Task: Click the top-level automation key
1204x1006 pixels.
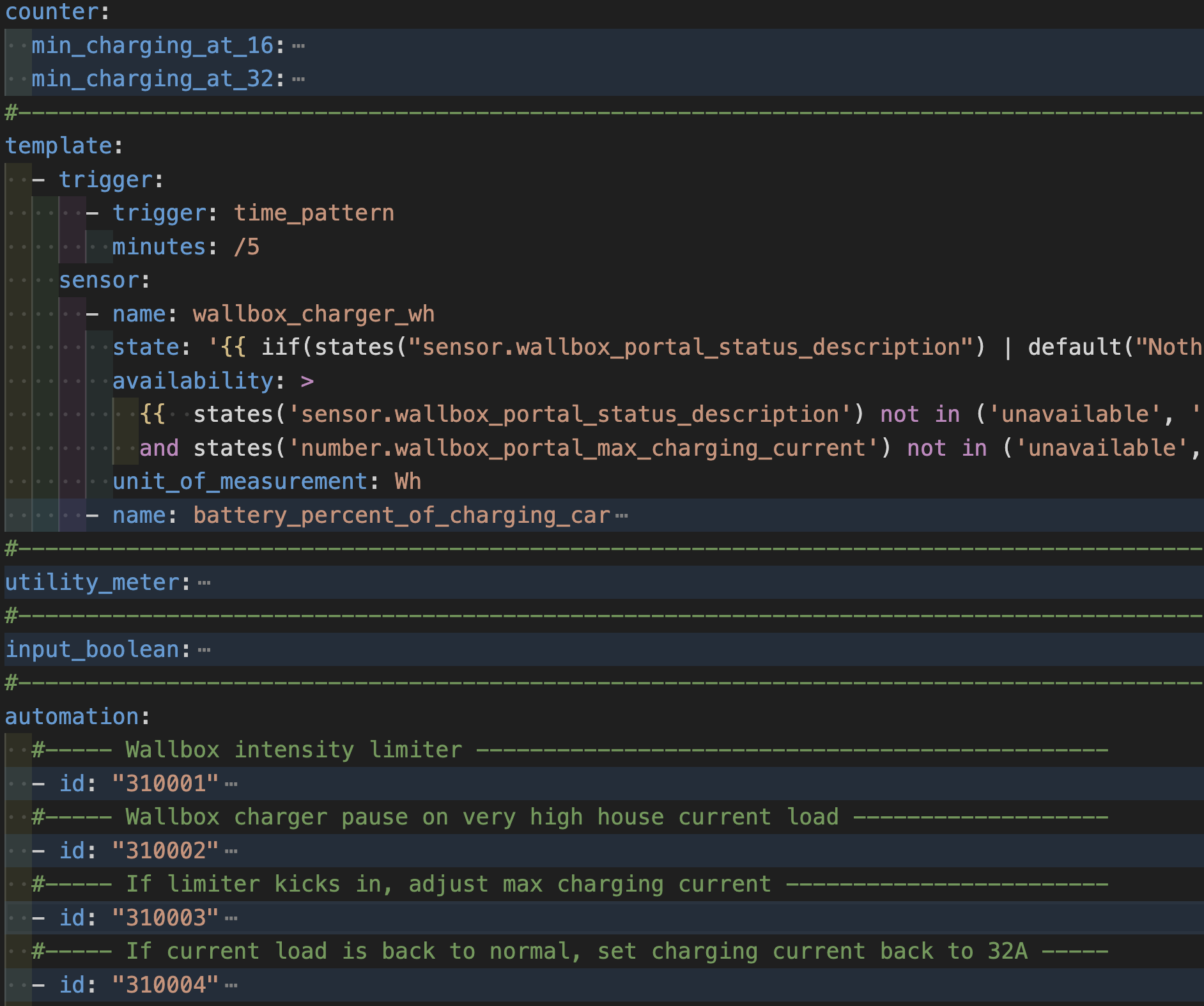Action: pyautogui.click(x=72, y=716)
